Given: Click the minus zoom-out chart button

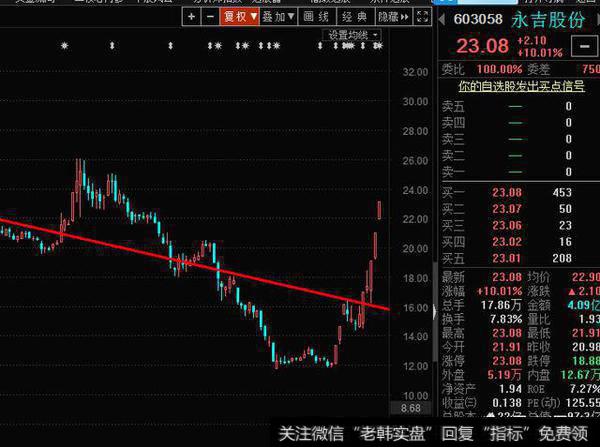Looking at the screenshot, I should pyautogui.click(x=211, y=17).
